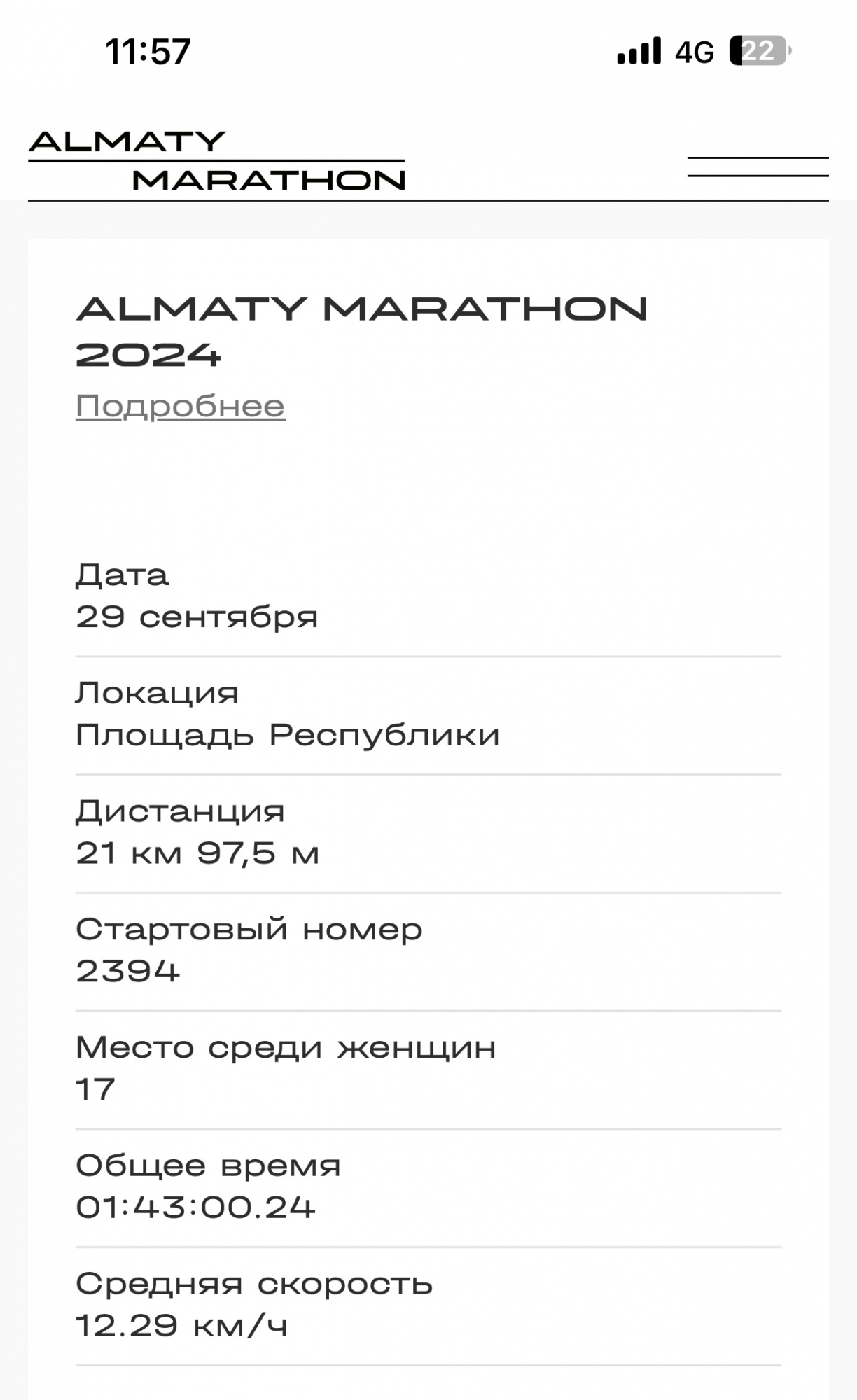The image size is (857, 1400).
Task: Tap the battery indicator in status bar
Action: coord(760,51)
